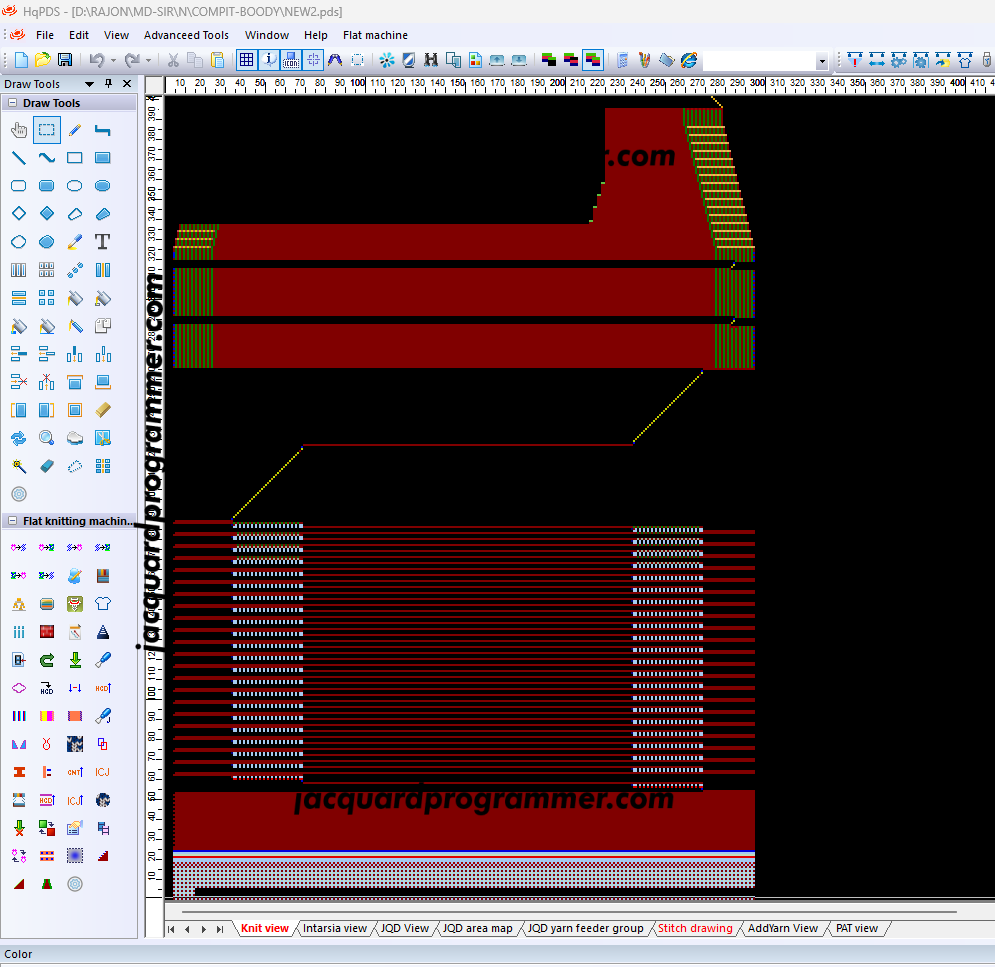Screen dimensions: 995x967
Task: Switch to the Intarsia view tab
Action: tap(334, 929)
